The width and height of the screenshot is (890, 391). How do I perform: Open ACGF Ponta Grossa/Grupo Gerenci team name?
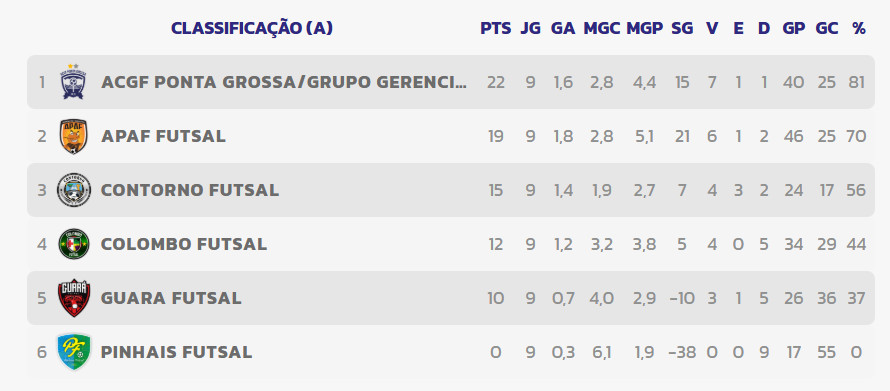pyautogui.click(x=284, y=82)
